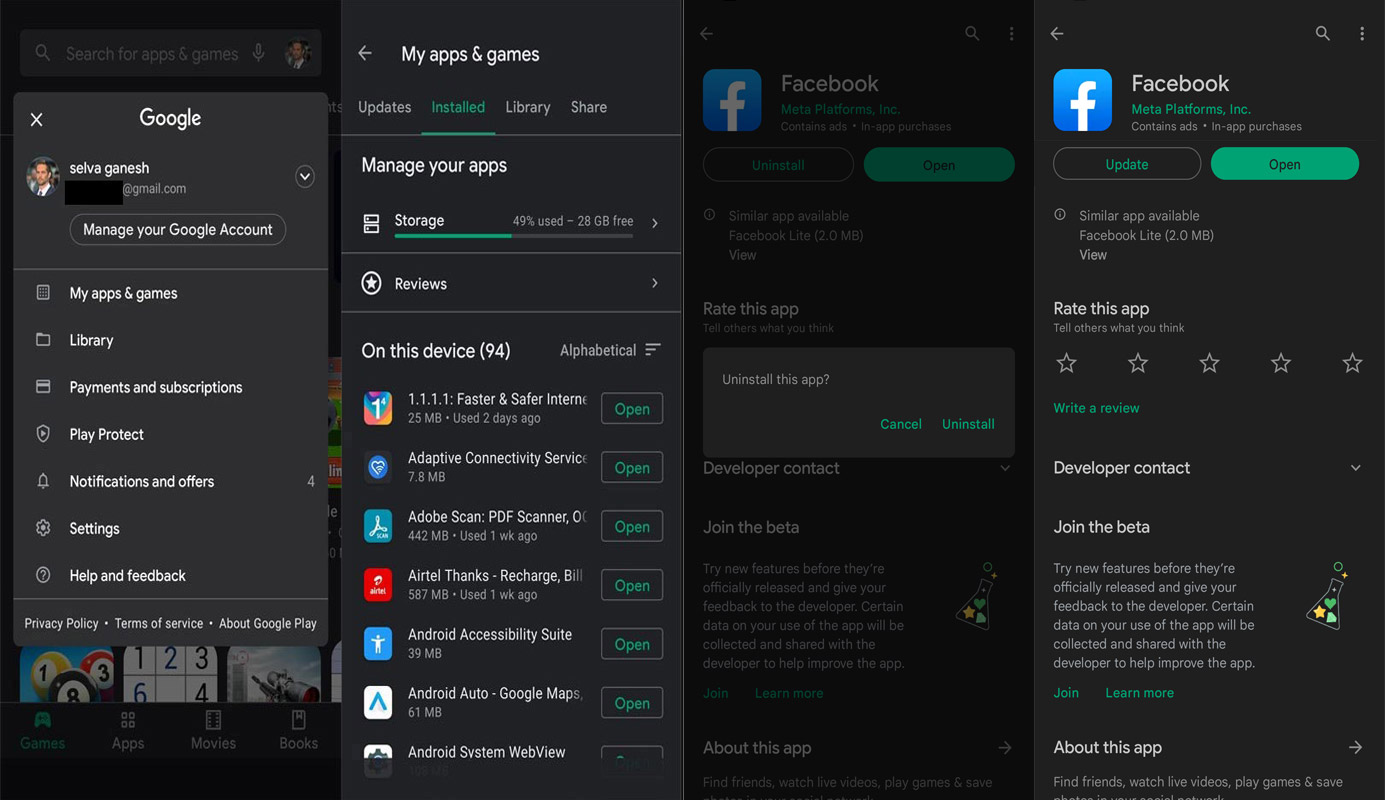This screenshot has height=800, width=1385.
Task: Expand Developer contact section on bright page
Action: pos(1356,468)
